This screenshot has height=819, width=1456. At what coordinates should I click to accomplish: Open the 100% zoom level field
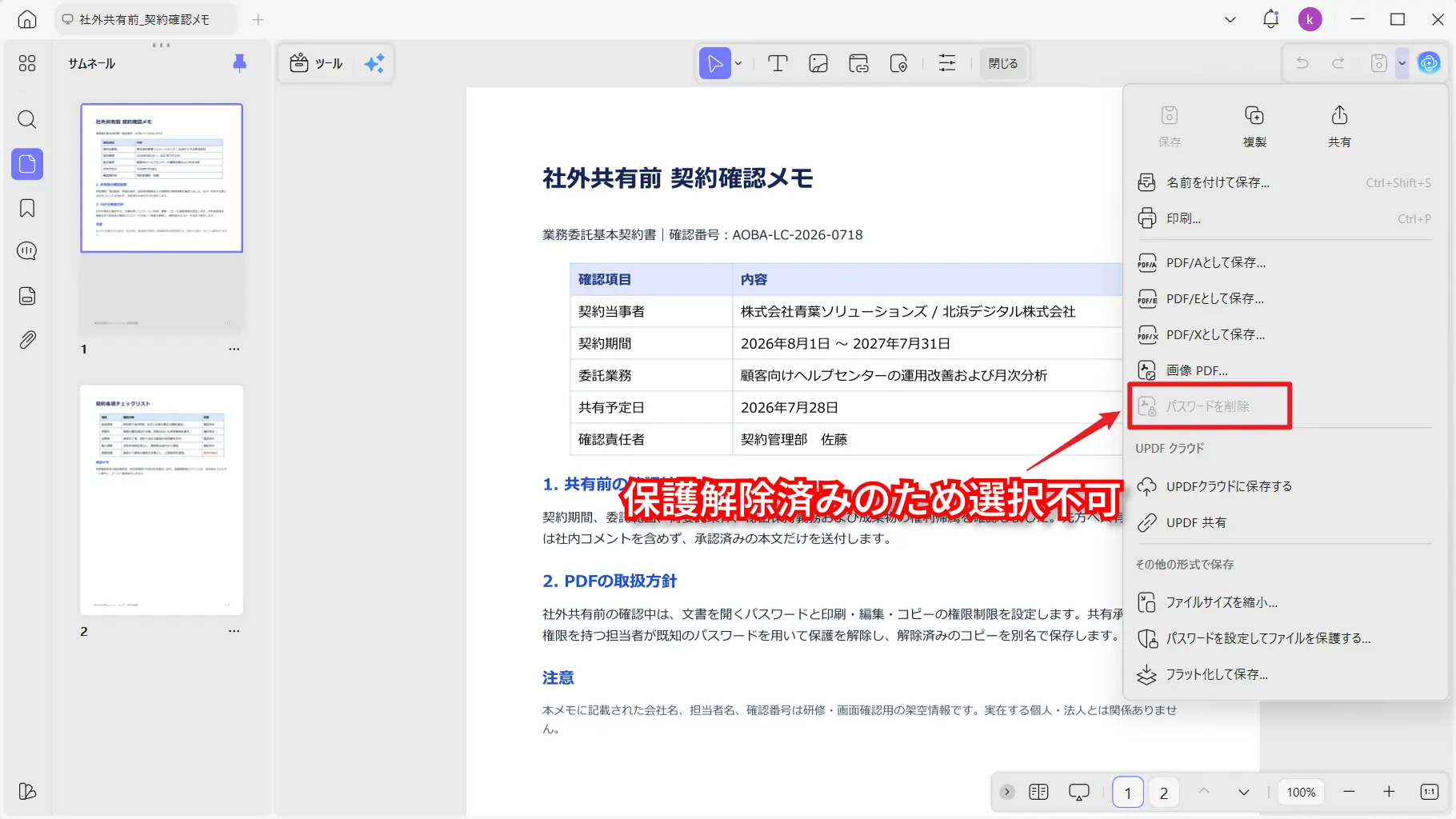click(1301, 792)
